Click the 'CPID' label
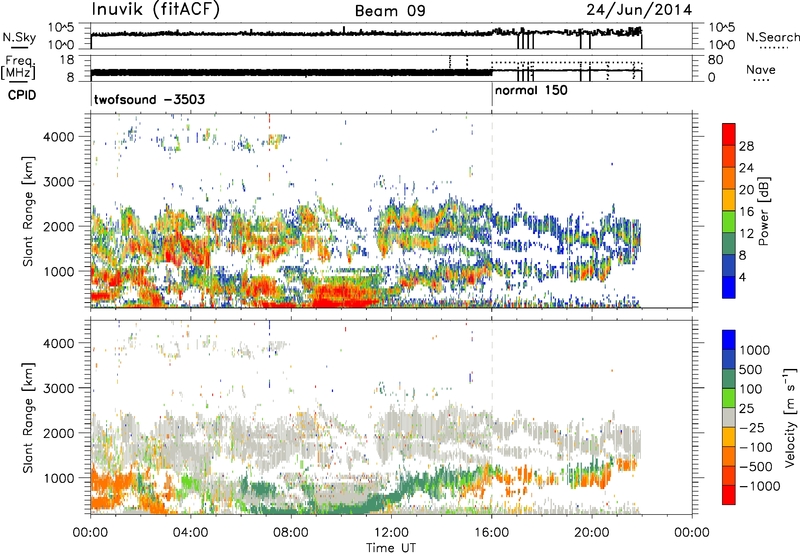This screenshot has height=554, width=800. click(22, 95)
